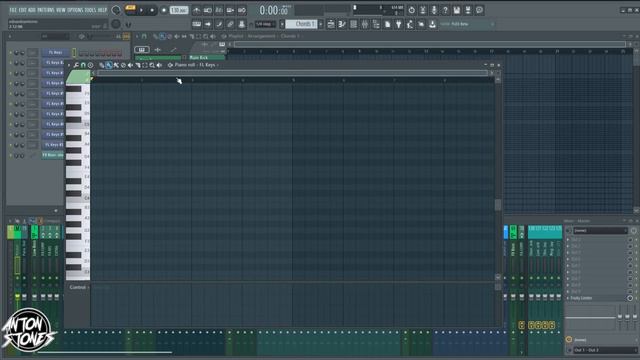Mute the top FL Keys channel LED
This screenshot has height=360, width=640.
coord(11,53)
